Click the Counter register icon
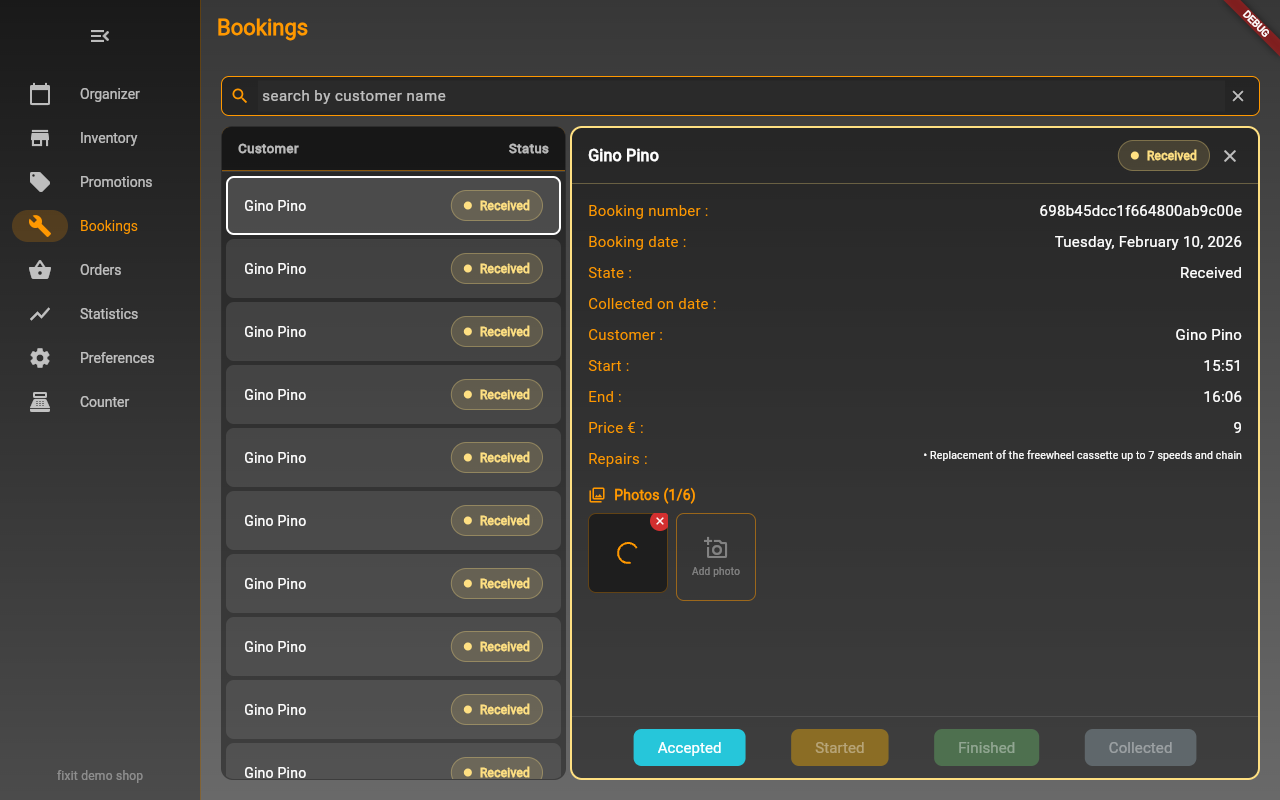1280x800 pixels. click(x=40, y=402)
